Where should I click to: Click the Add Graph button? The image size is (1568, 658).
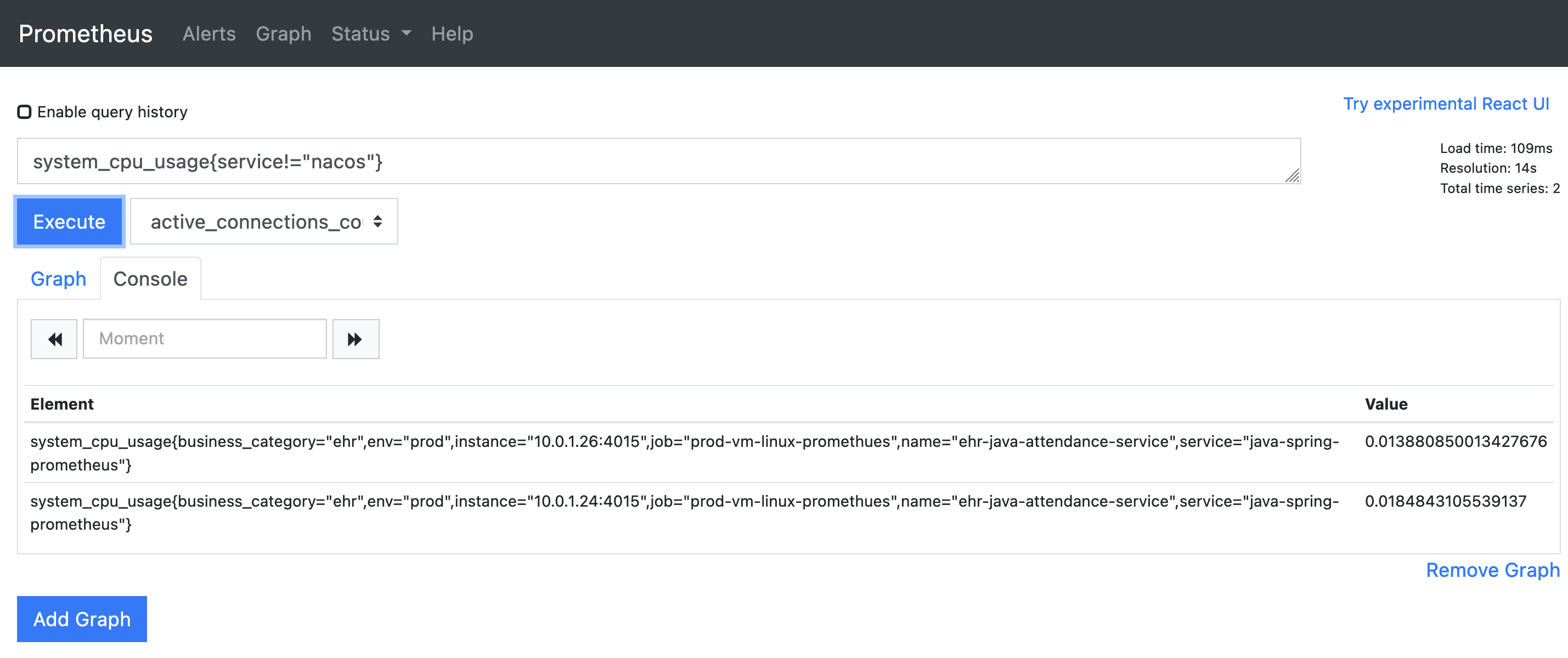(82, 619)
